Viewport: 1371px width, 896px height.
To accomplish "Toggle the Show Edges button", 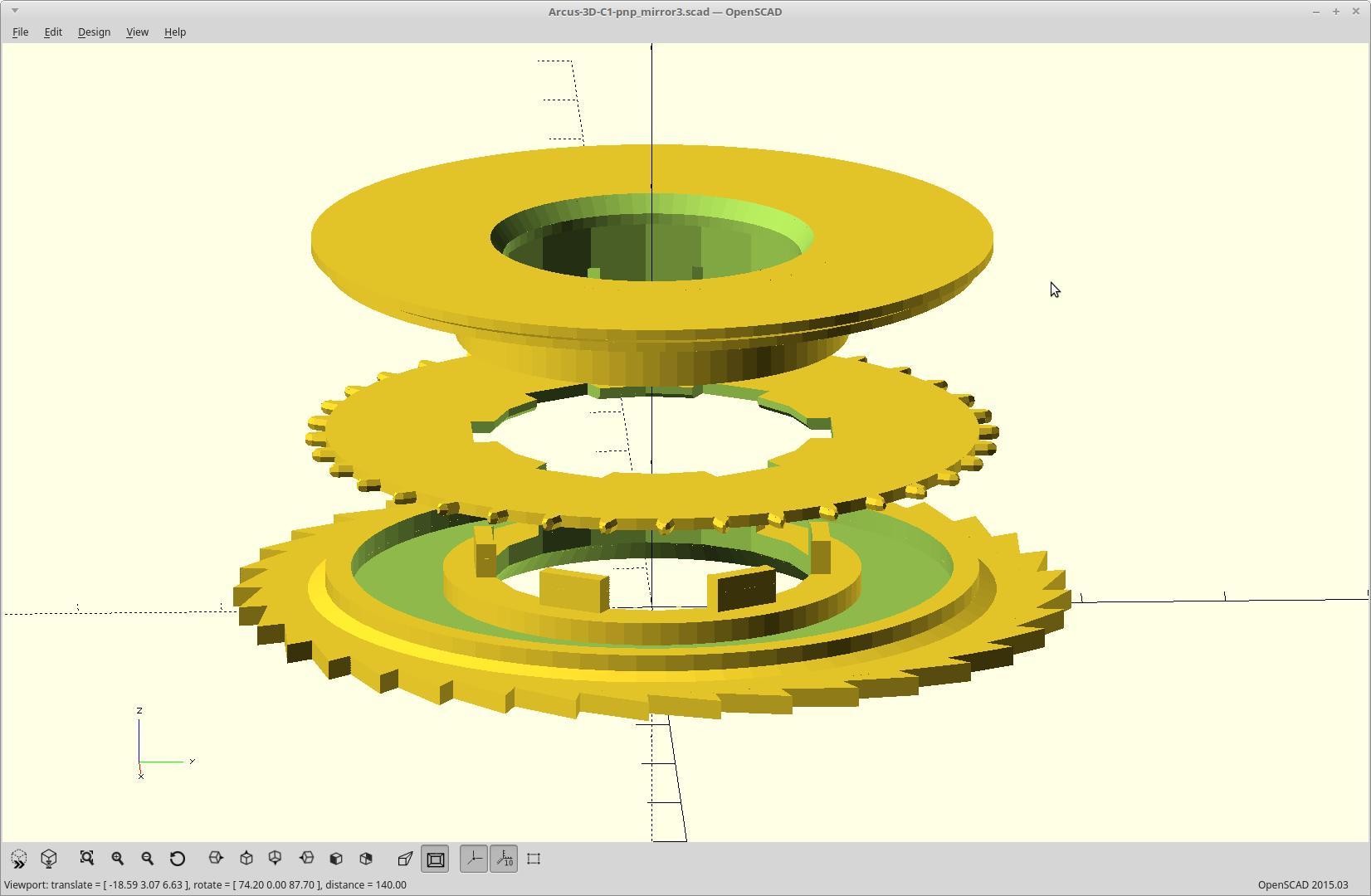I will (x=534, y=859).
